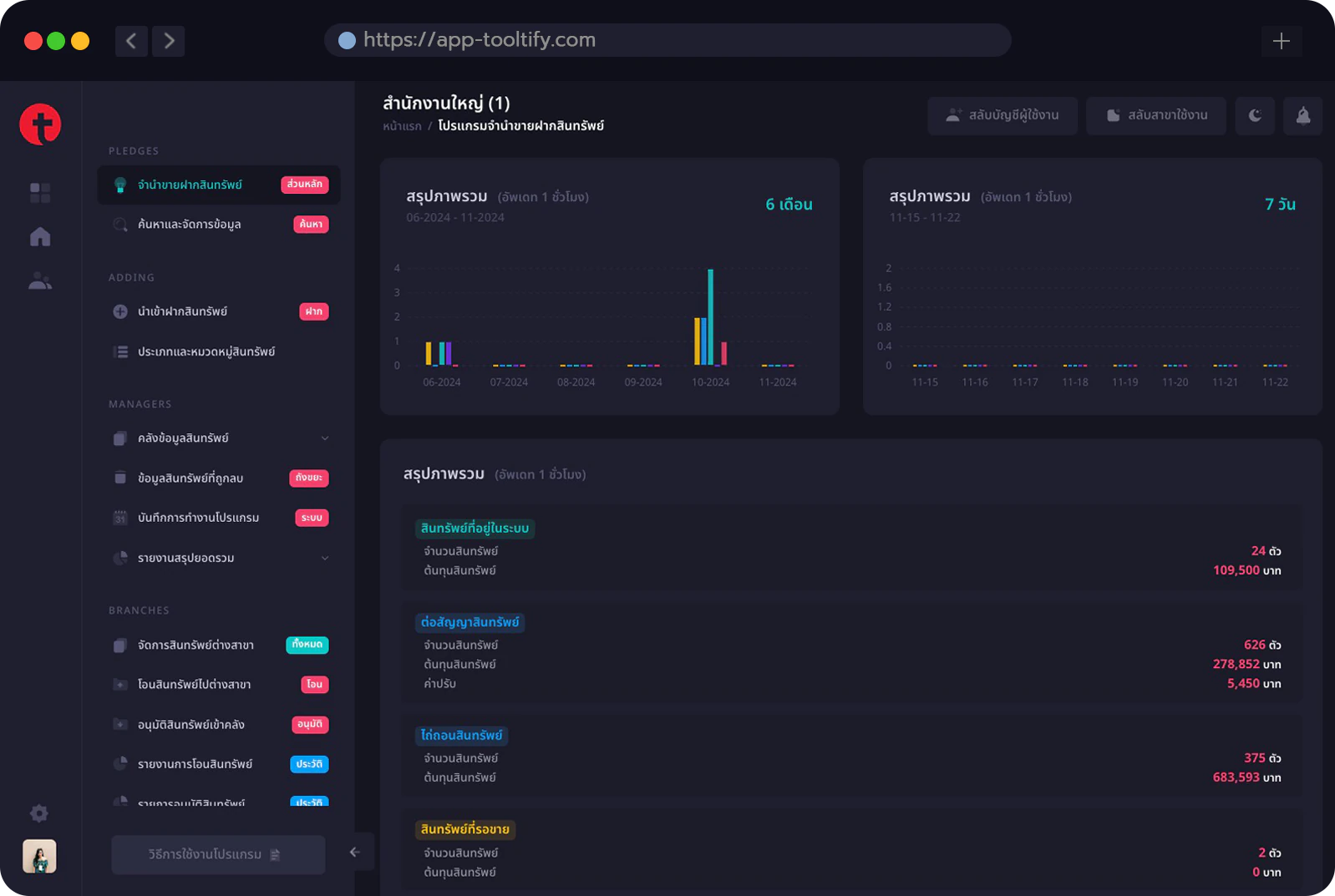Collapse sidebar with left arrow
This screenshot has width=1335, height=896.
[x=355, y=852]
